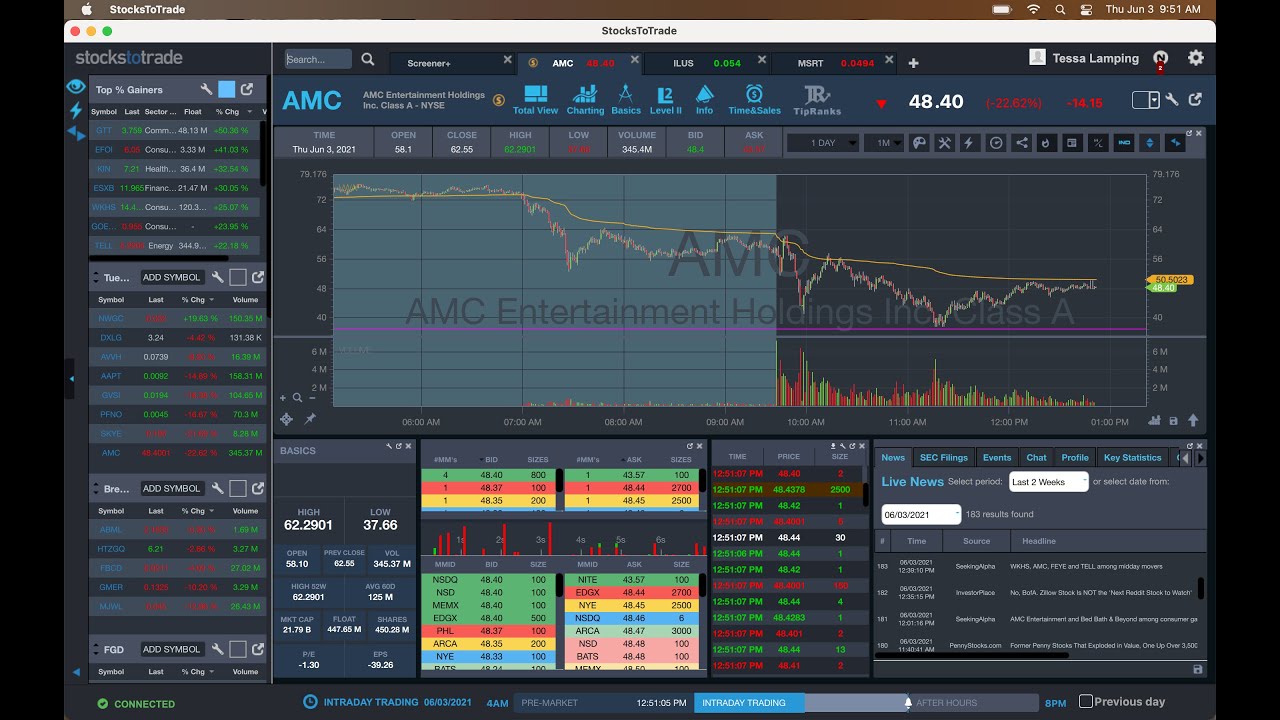The height and width of the screenshot is (720, 1280).
Task: Click the chart percent scale icon
Action: tap(1098, 143)
